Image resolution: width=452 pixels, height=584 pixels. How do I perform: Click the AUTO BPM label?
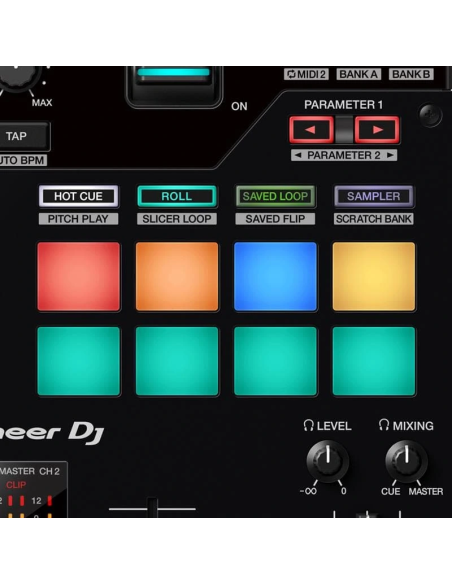(23, 161)
